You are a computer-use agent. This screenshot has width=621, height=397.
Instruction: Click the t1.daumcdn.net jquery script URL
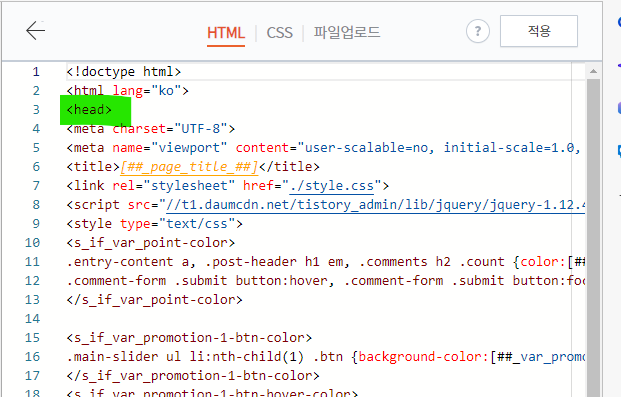(375, 205)
